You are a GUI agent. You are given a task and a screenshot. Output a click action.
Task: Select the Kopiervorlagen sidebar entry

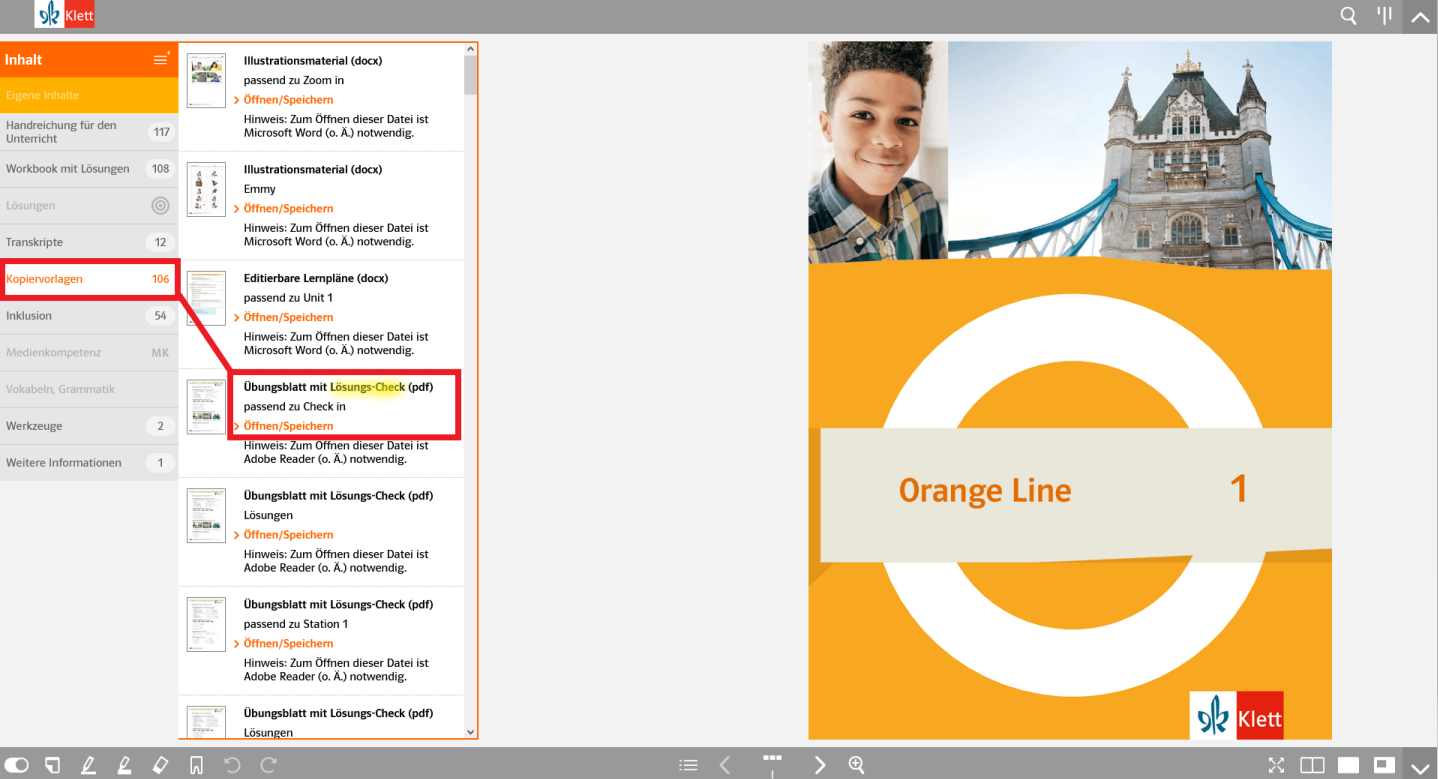pyautogui.click(x=89, y=279)
